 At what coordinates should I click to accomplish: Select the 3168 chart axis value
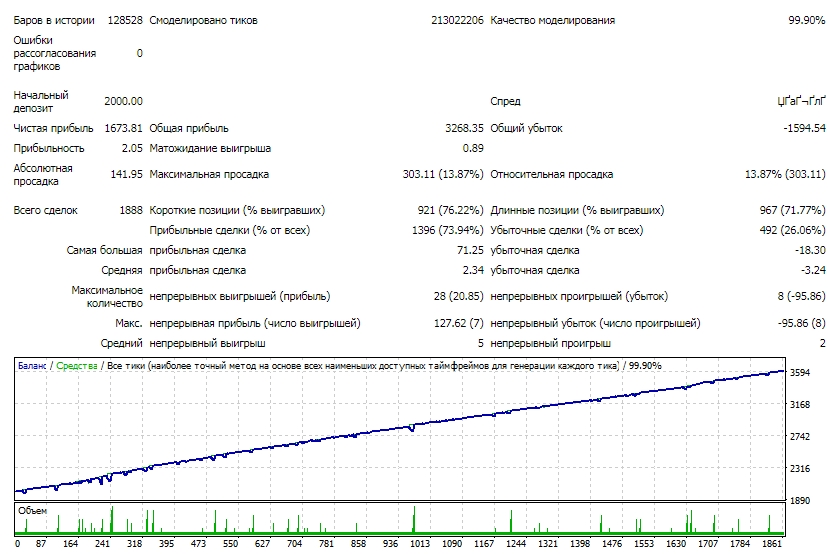click(799, 405)
